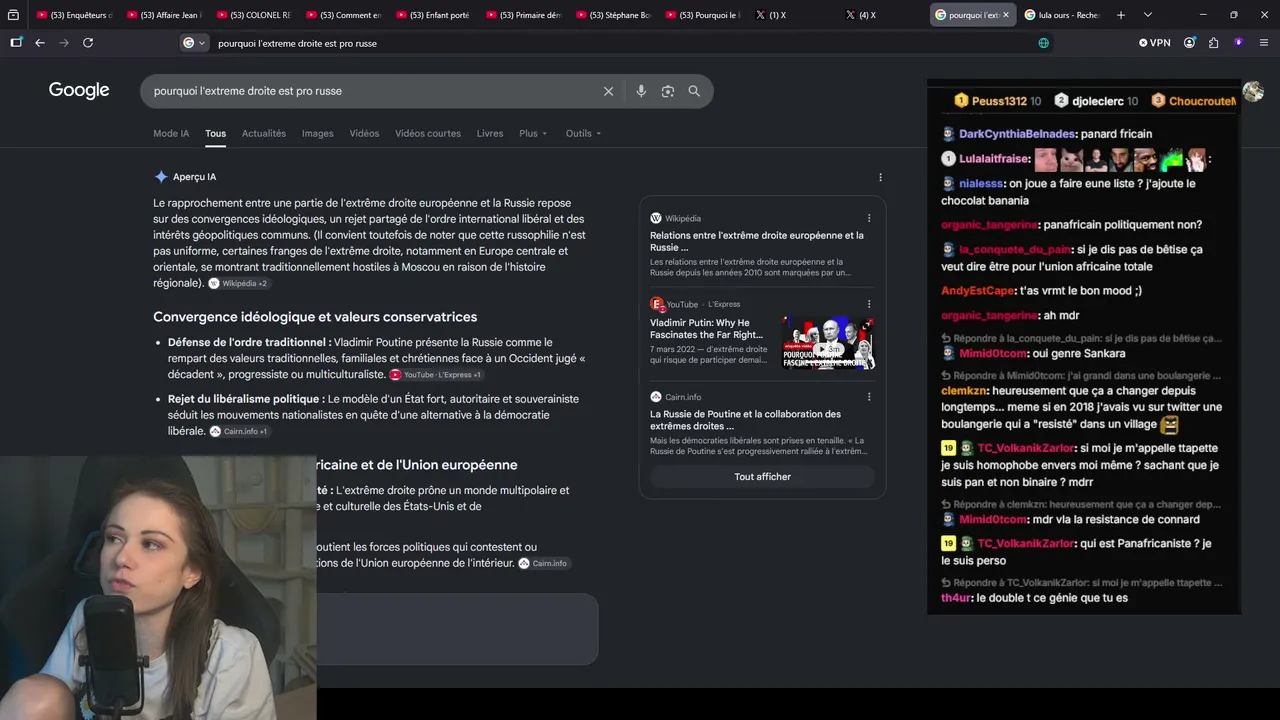1280x720 pixels.
Task: Click the Tout afficher button
Action: pyautogui.click(x=762, y=477)
